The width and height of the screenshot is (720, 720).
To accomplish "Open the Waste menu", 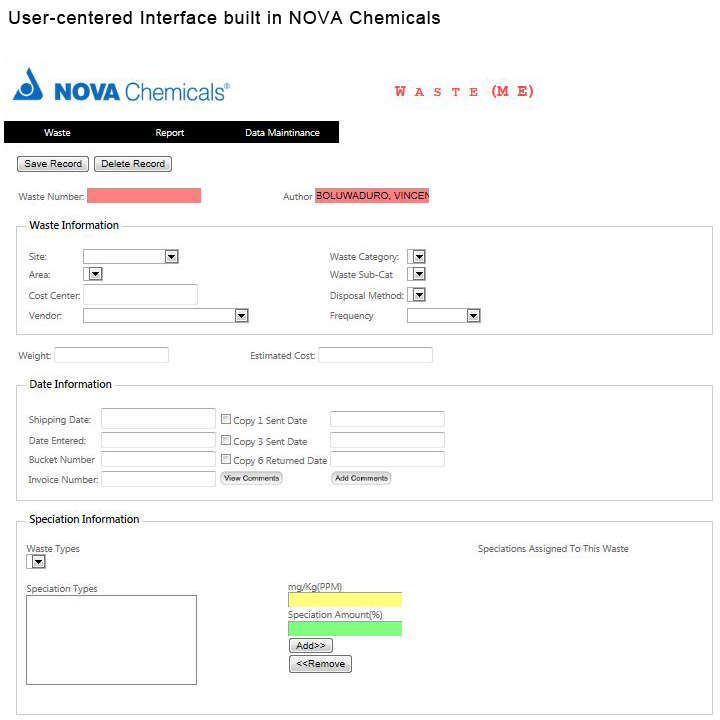I will pos(57,133).
